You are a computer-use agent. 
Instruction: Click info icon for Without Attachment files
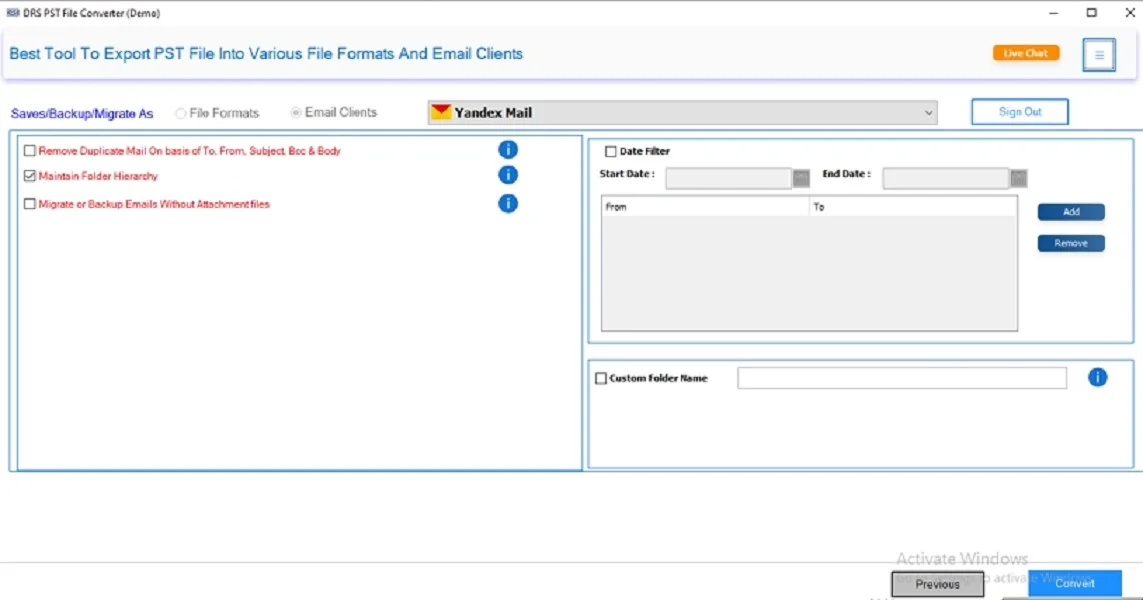[x=508, y=203]
